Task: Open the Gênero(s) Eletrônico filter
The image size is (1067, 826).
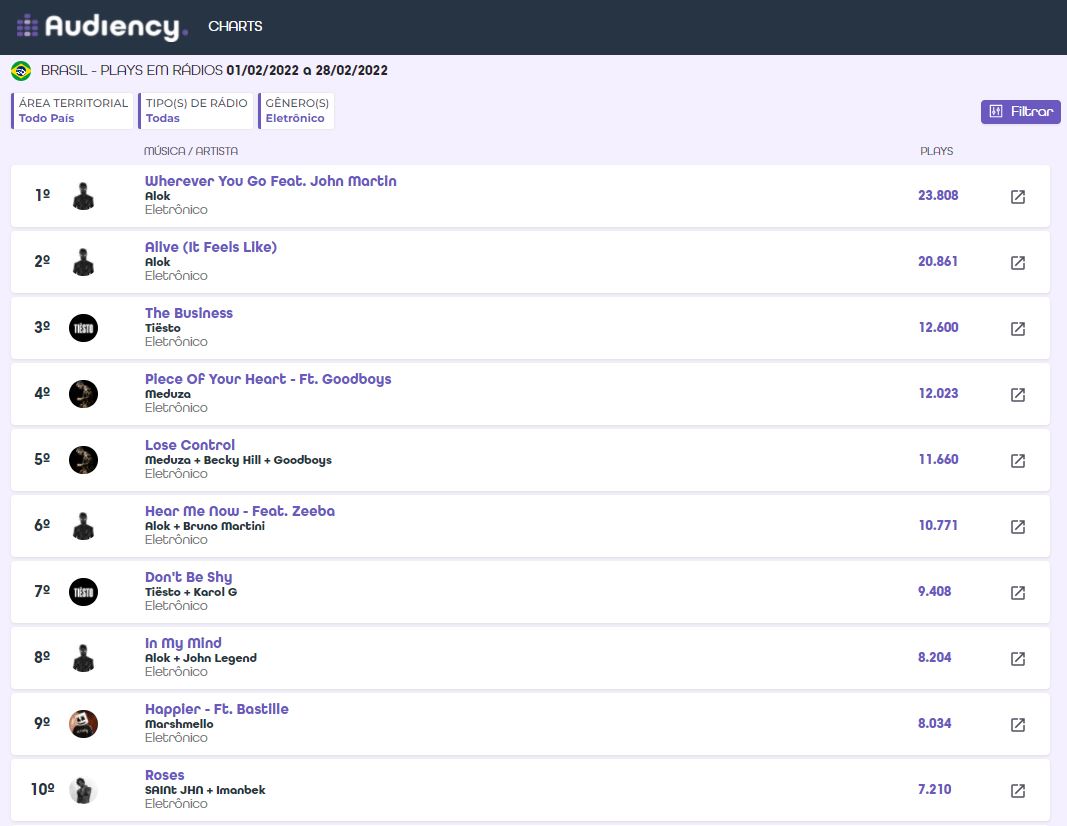Action: click(x=296, y=111)
